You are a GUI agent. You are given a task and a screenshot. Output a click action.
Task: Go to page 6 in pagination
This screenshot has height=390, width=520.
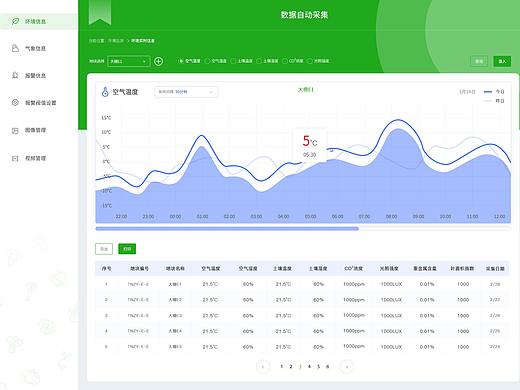click(328, 367)
